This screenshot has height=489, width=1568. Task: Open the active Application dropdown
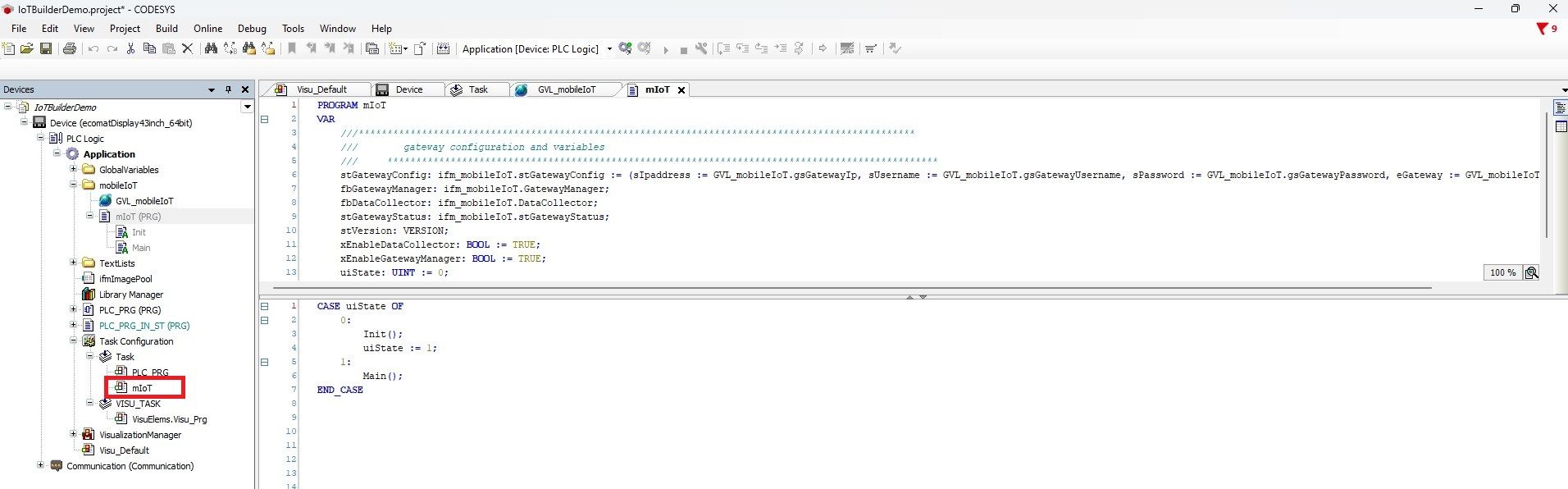pos(609,49)
